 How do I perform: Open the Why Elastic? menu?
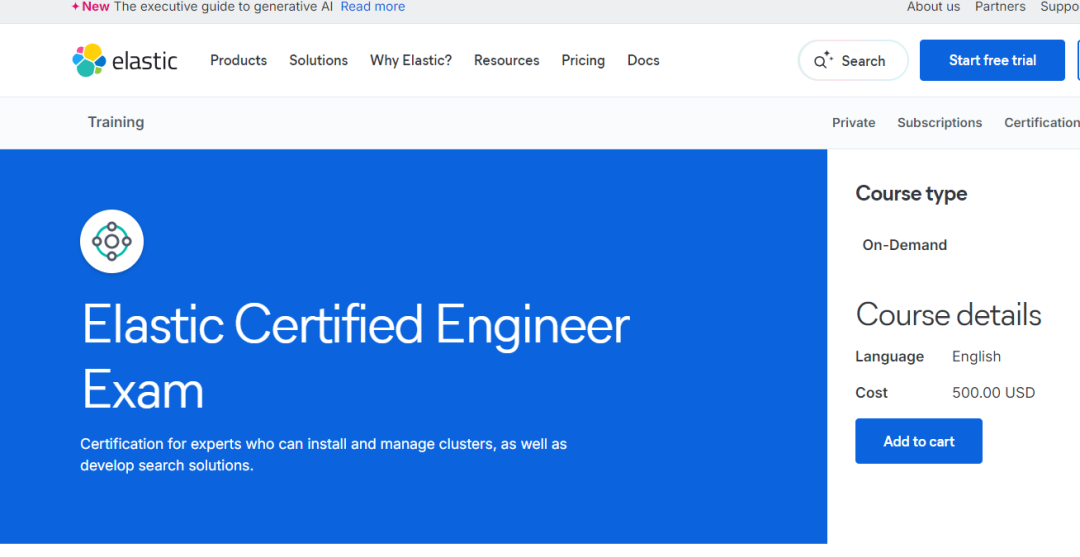click(411, 61)
